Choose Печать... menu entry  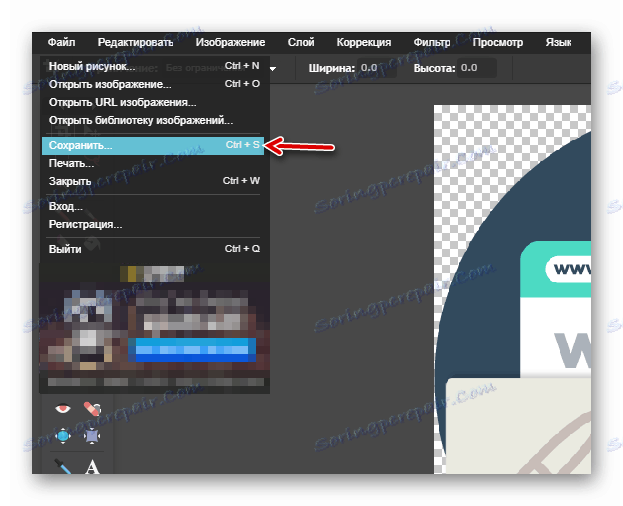(153, 163)
